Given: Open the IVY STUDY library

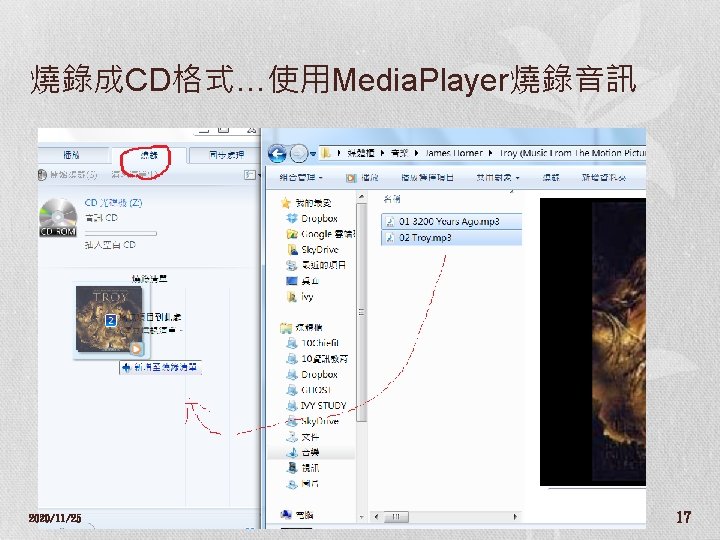Looking at the screenshot, I should tap(323, 405).
